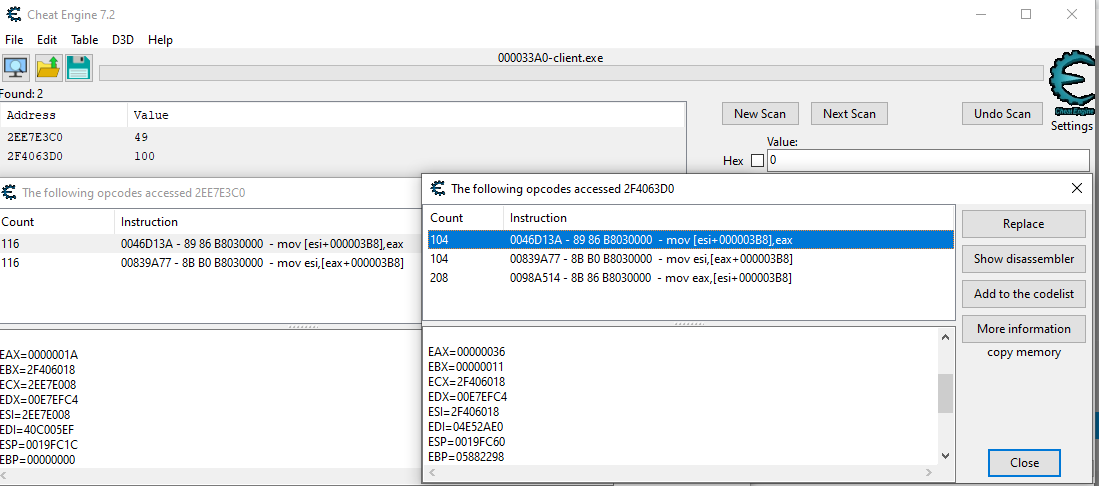Click icon of the 2EE7E3C0 opcodes window
This screenshot has width=1099, height=486.
pyautogui.click(x=9, y=192)
